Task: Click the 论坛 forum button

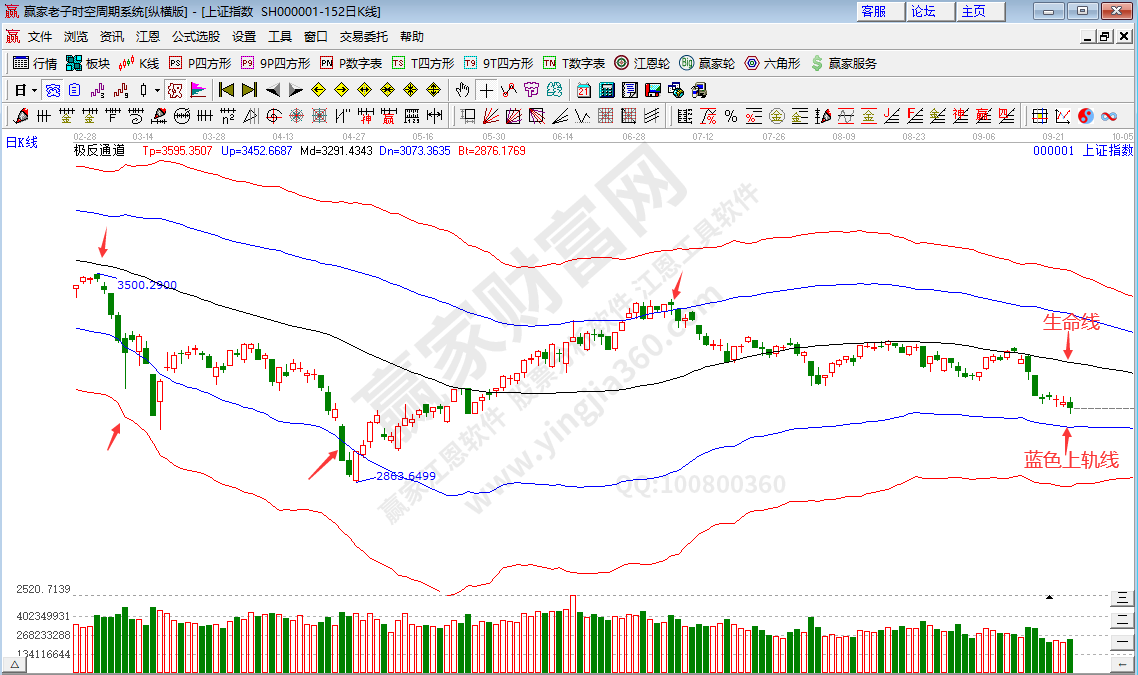Action: (x=923, y=11)
